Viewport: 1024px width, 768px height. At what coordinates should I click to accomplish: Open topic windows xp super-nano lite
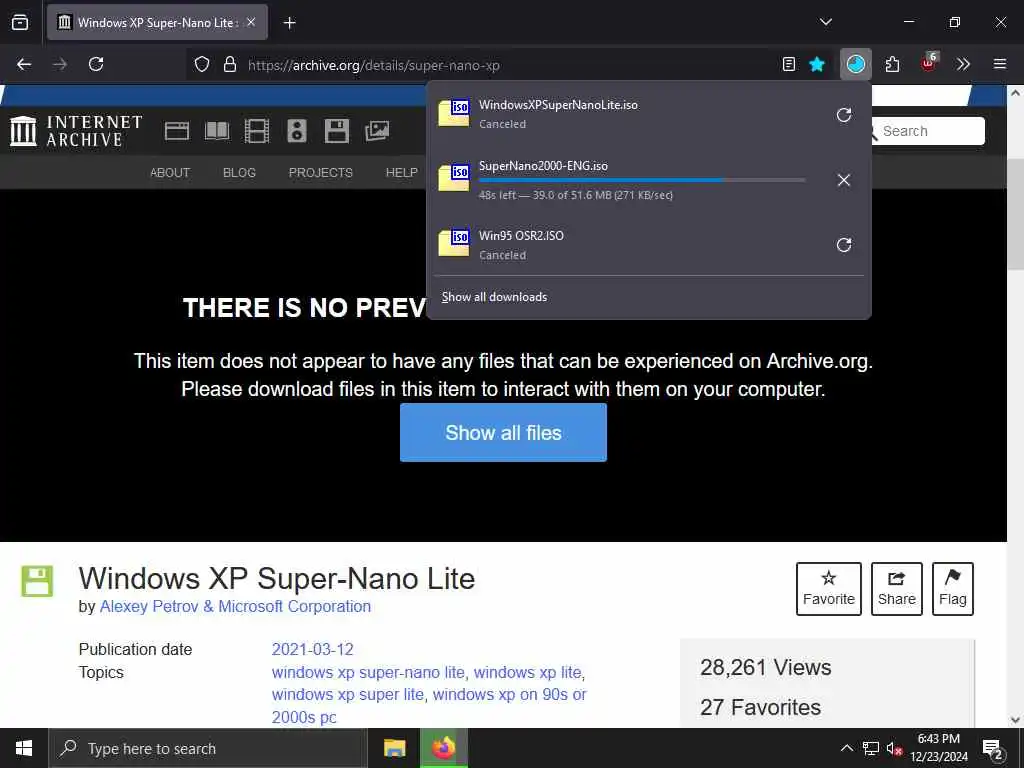click(368, 673)
